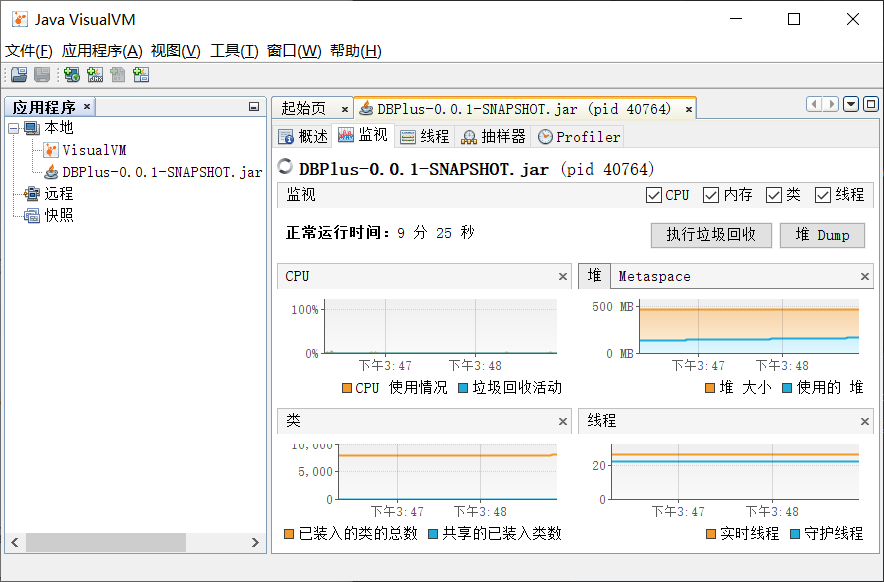Uncheck the 类 checkbox

pos(774,195)
